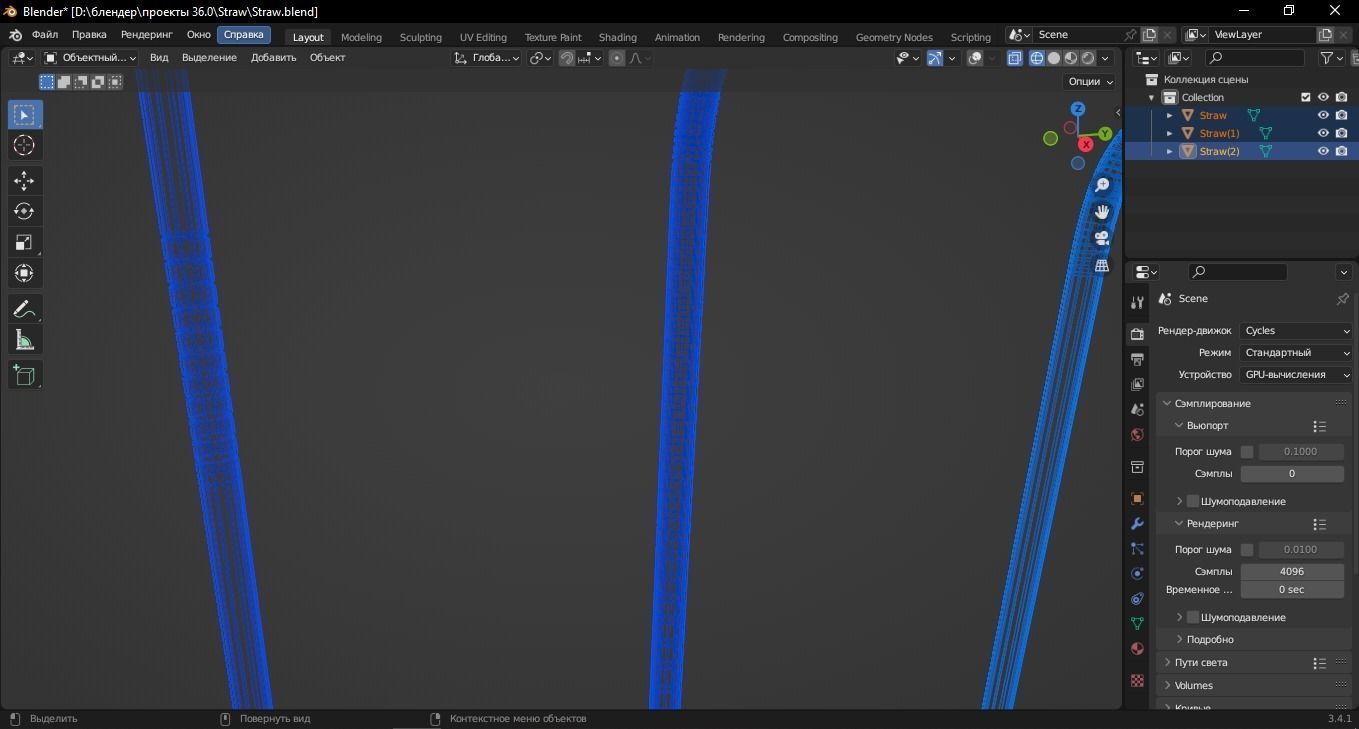Select the Measure tool
This screenshot has width=1359, height=729.
pyautogui.click(x=24, y=341)
